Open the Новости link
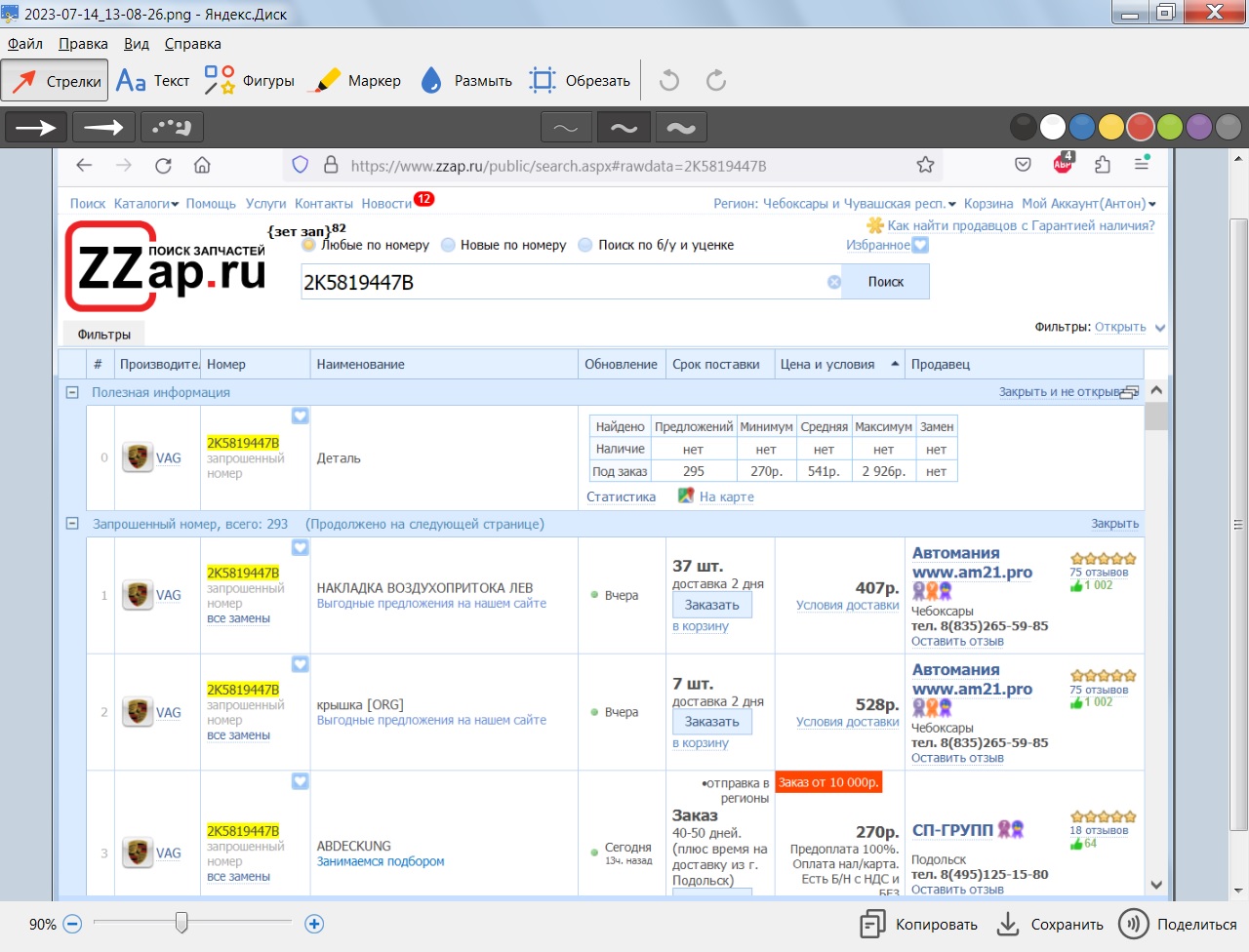The image size is (1249, 952). pyautogui.click(x=386, y=204)
